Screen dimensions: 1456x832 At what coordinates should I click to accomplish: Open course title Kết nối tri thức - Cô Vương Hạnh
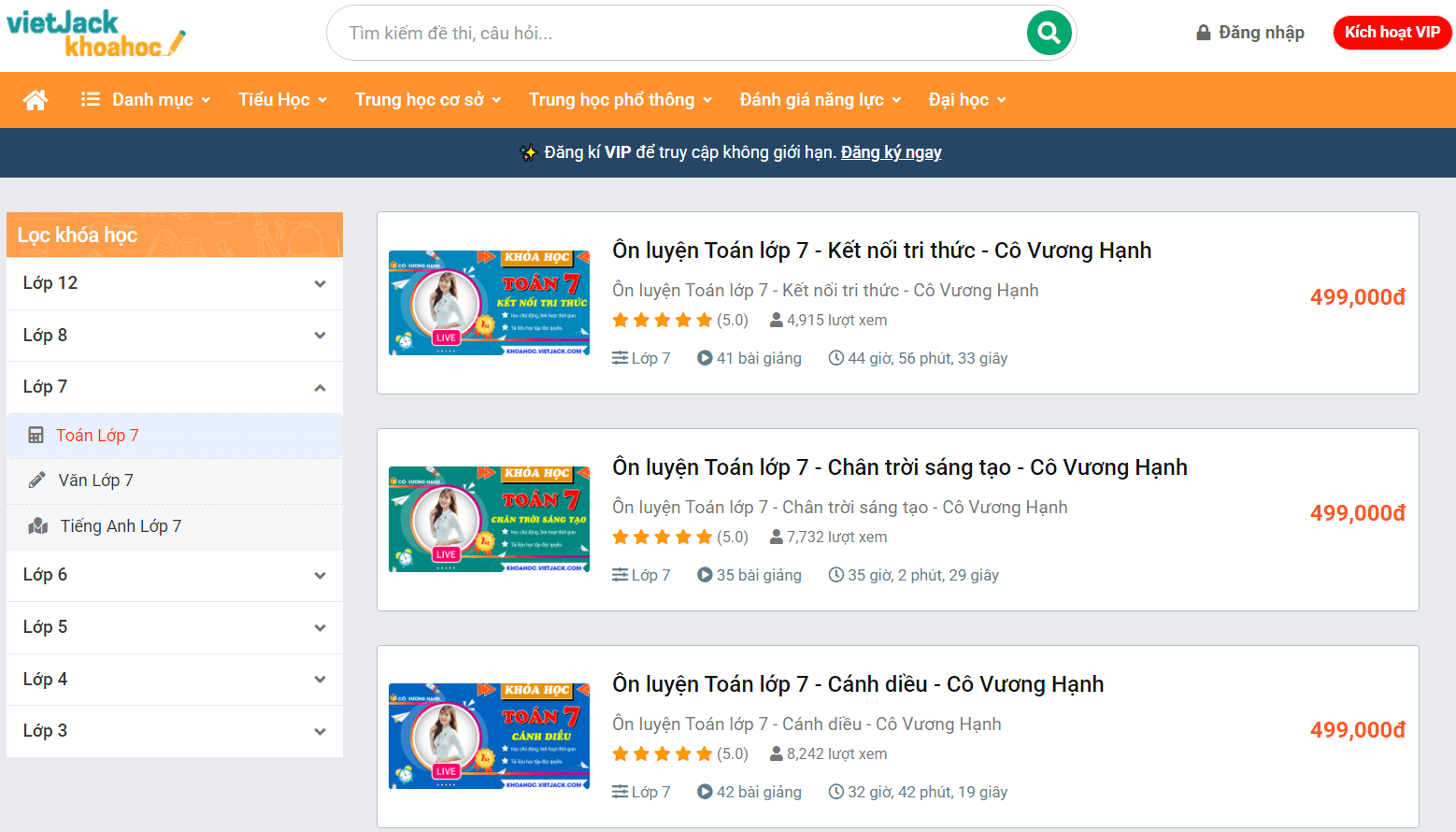pyautogui.click(x=881, y=251)
